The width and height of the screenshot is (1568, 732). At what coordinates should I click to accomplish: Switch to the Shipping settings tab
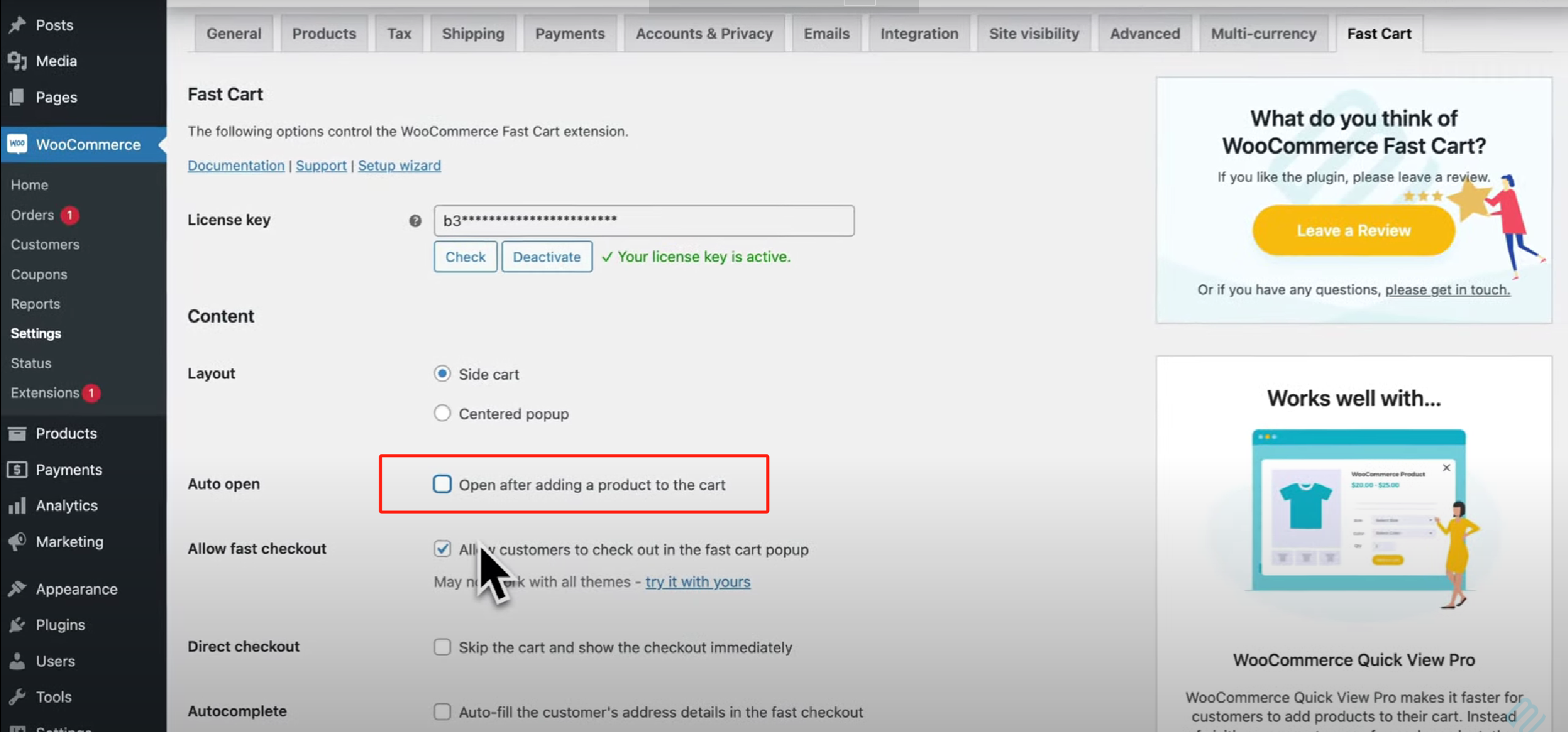[473, 34]
